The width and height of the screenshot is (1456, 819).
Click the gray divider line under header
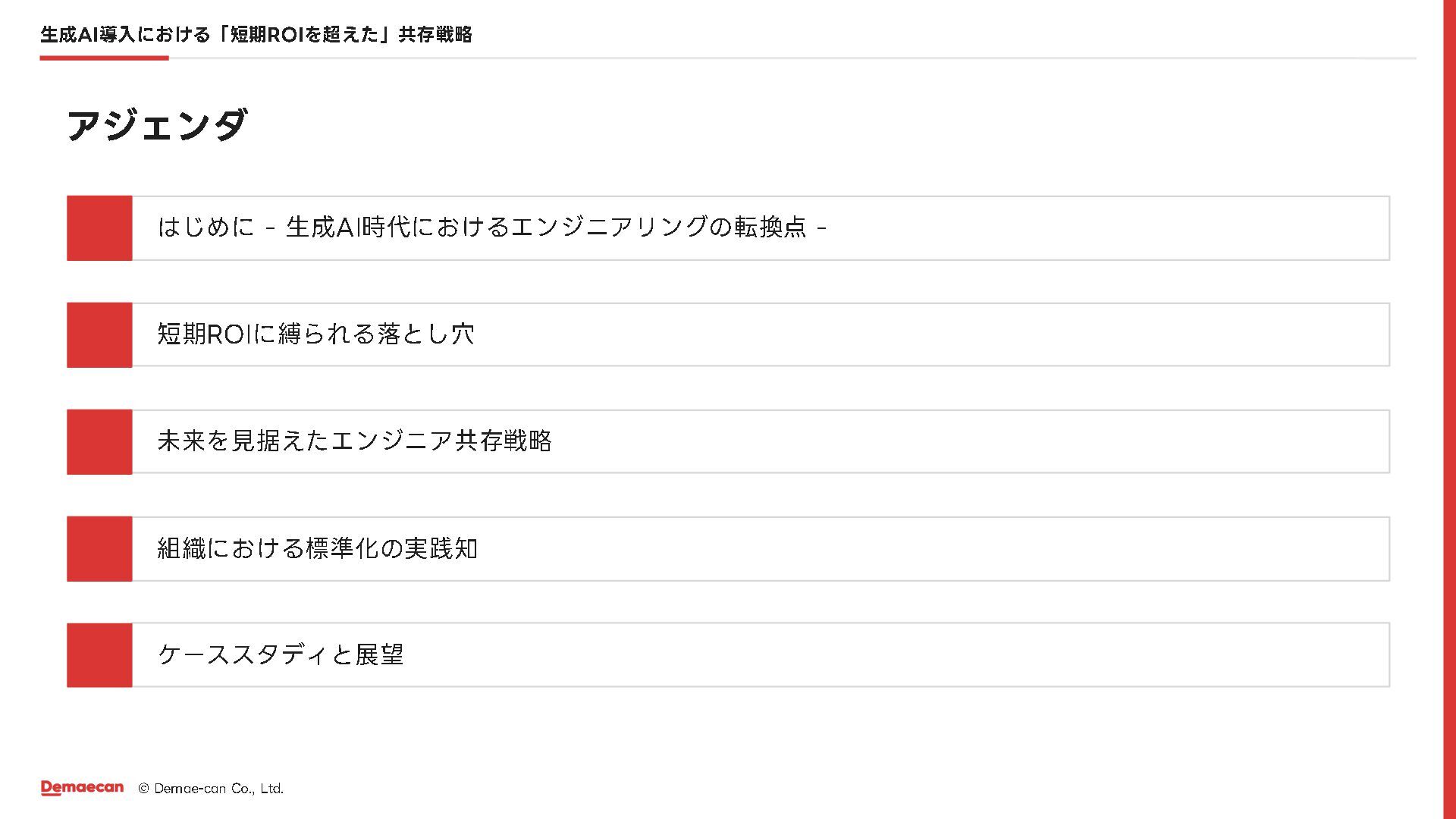pyautogui.click(x=792, y=58)
